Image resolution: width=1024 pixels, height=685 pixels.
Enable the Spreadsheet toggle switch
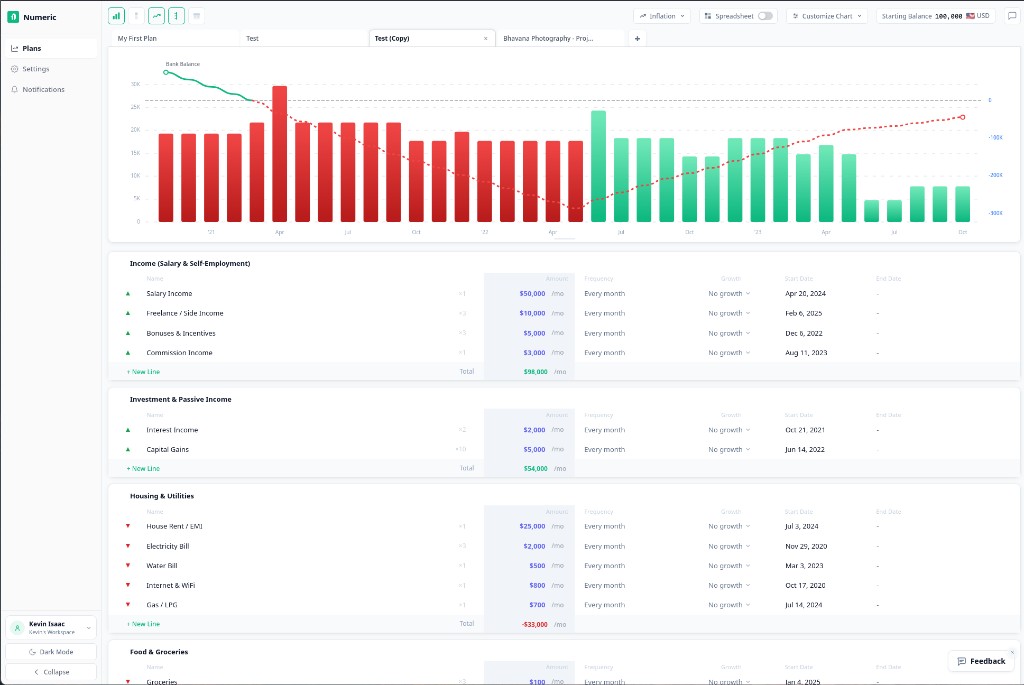[x=765, y=16]
